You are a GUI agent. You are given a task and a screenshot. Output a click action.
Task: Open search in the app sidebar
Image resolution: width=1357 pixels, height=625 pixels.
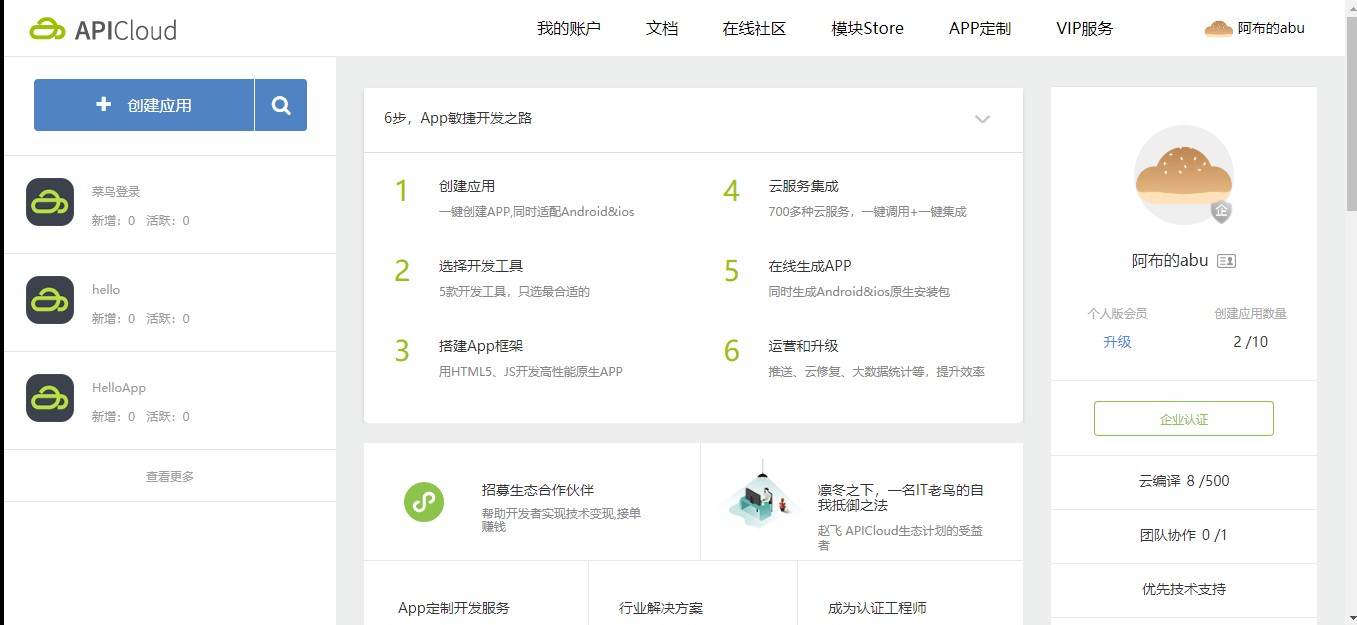point(280,104)
